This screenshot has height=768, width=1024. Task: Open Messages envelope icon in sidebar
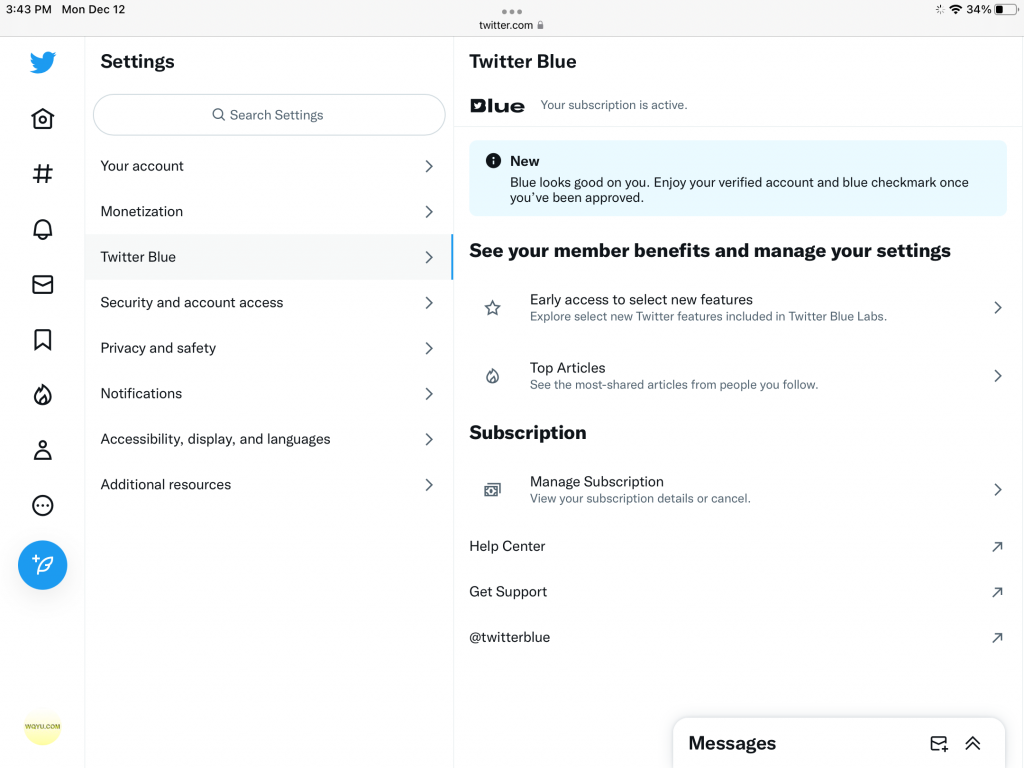(42, 285)
